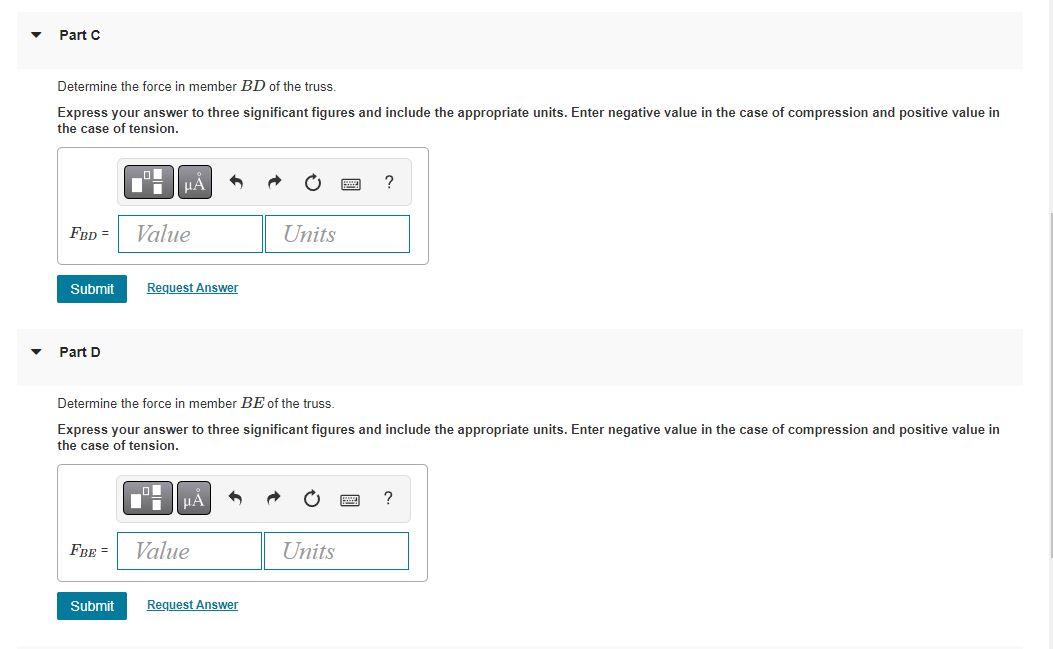The width and height of the screenshot is (1053, 649).
Task: Click the undo arrow in Part C answer box
Action: 236,182
